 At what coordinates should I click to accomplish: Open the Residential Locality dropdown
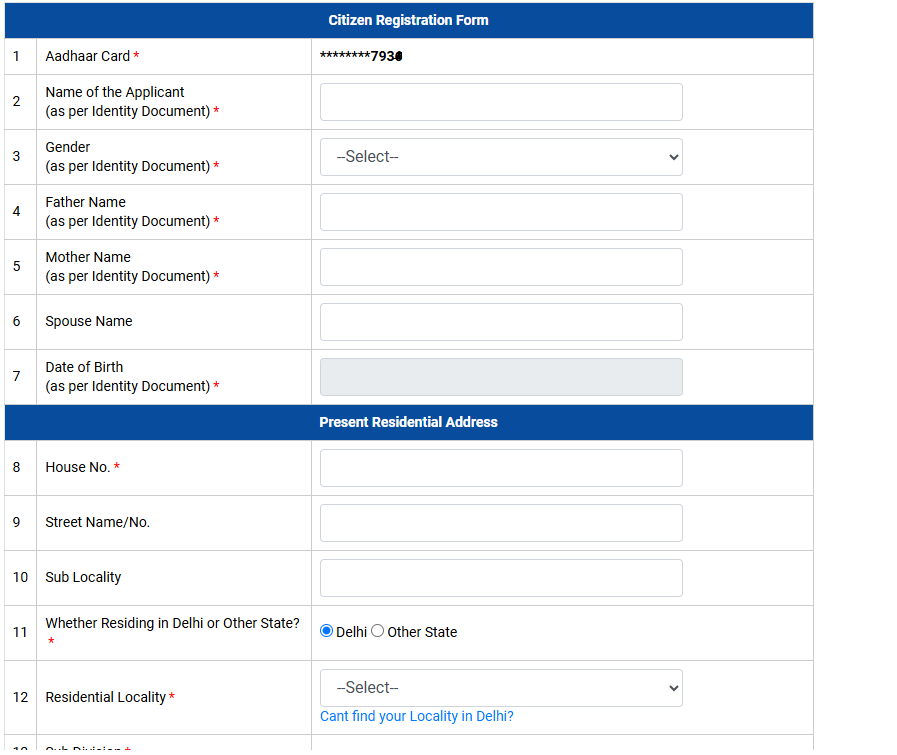pos(500,688)
